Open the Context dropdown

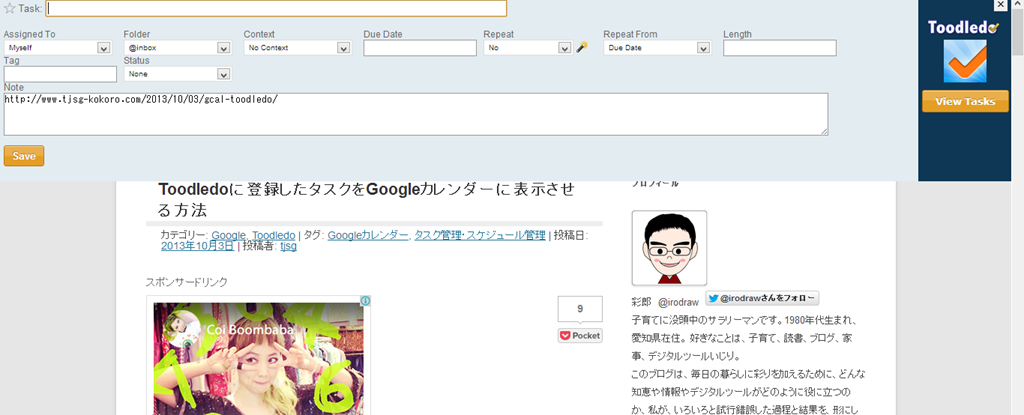tap(298, 48)
